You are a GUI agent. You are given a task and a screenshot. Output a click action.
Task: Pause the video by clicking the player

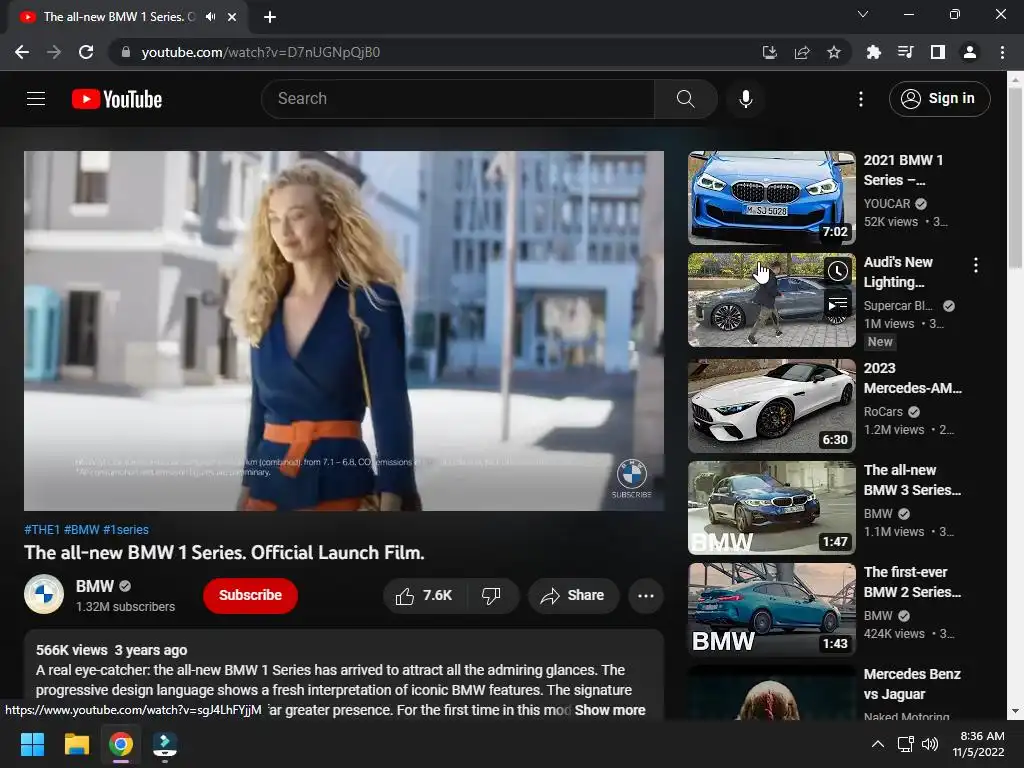point(344,330)
